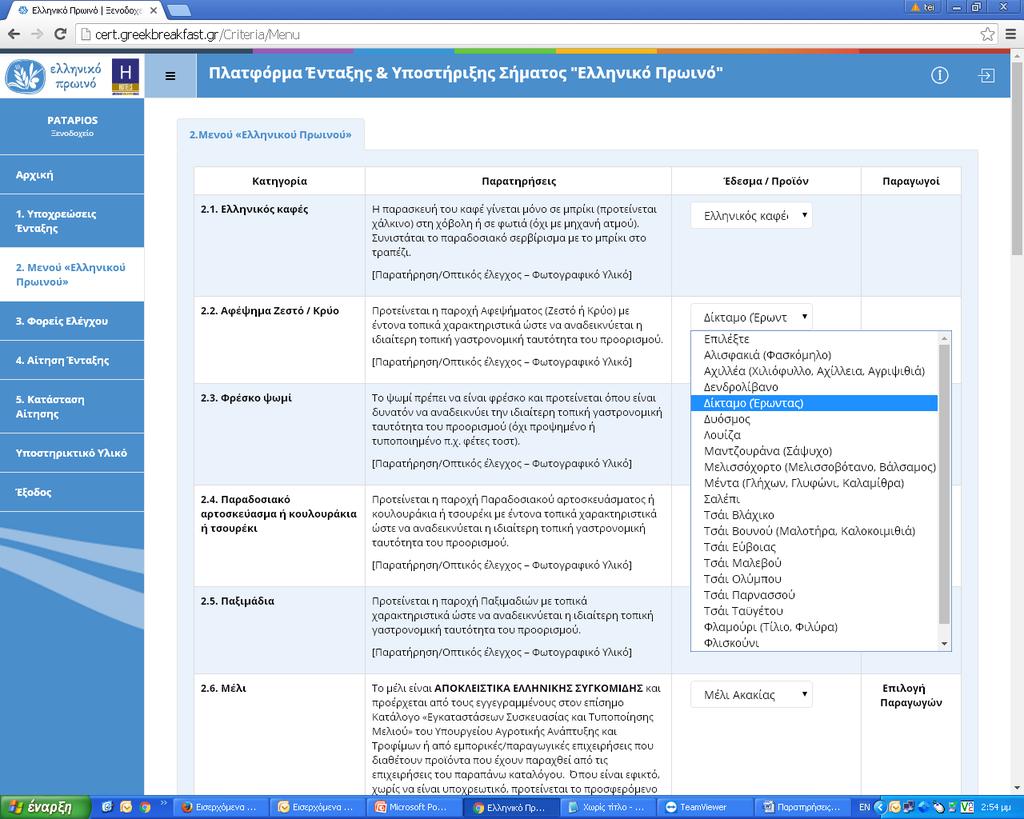Screen dimensions: 1024x819
Task: Open the Χωρίς τίτλο taskbar window
Action: point(607,807)
